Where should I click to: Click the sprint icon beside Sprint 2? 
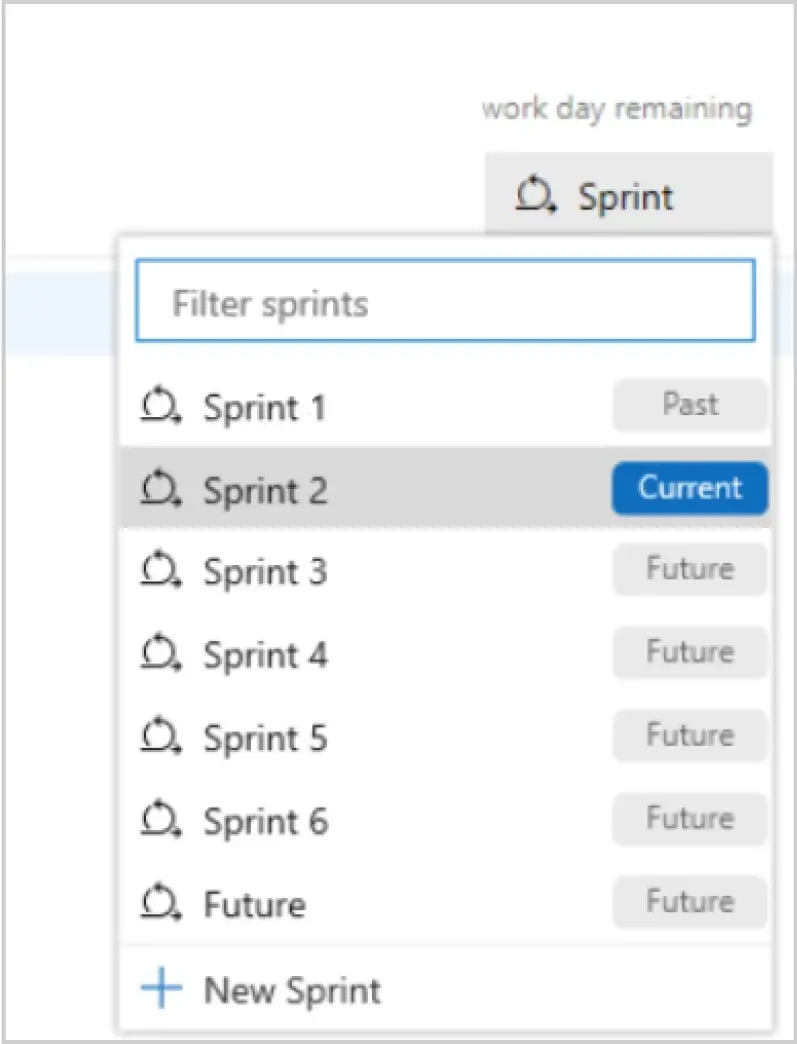tap(160, 489)
